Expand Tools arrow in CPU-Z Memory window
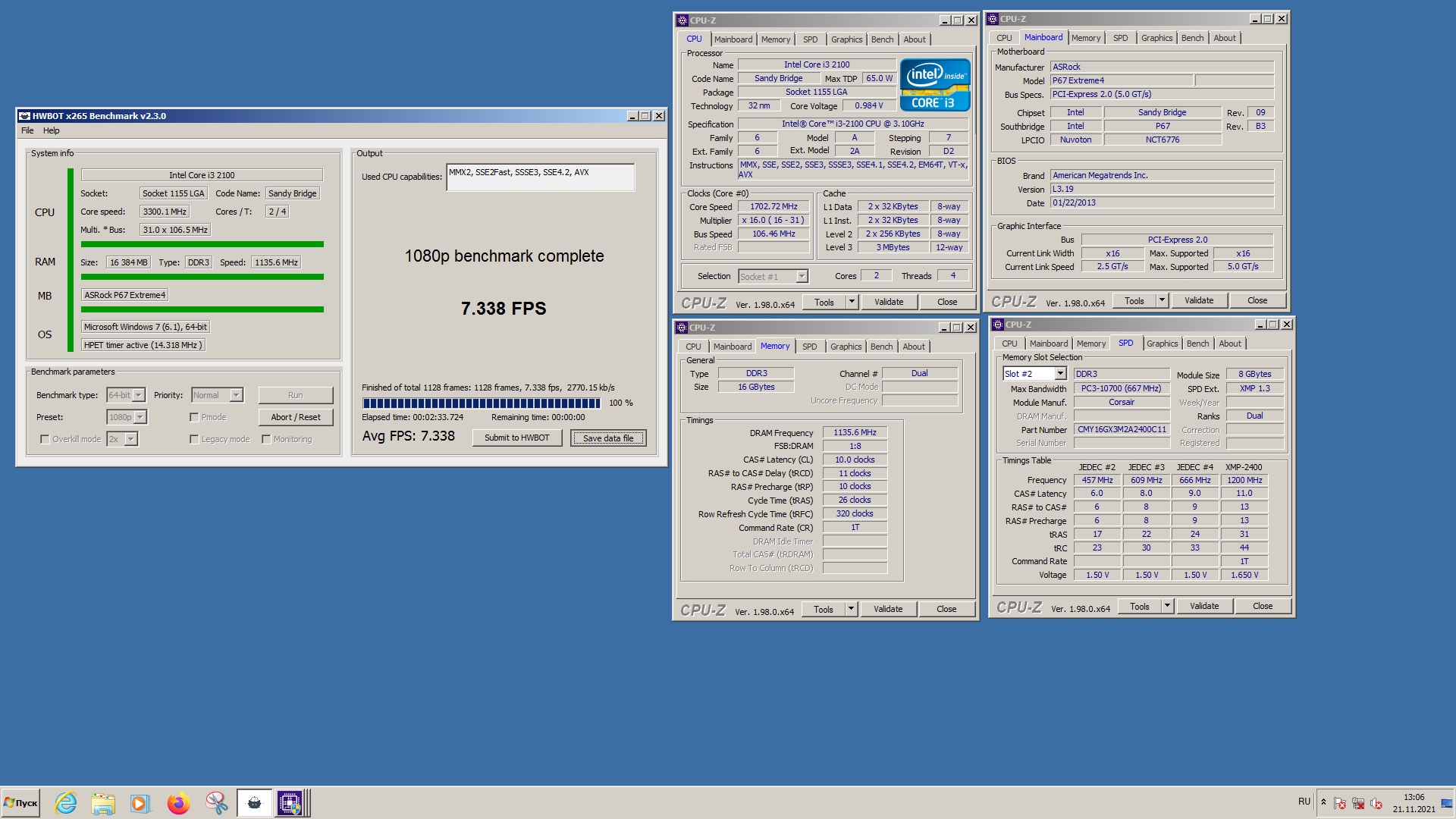Screen dimensions: 1456x819 851,609
